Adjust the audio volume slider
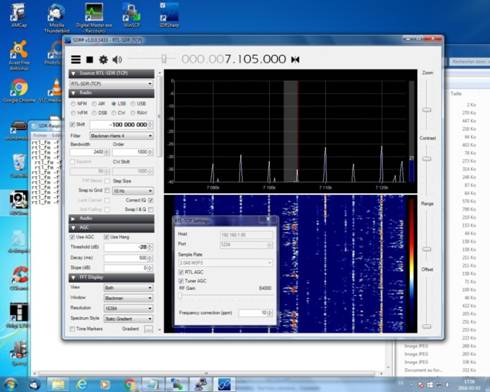This screenshot has width=490, height=392. (x=164, y=59)
